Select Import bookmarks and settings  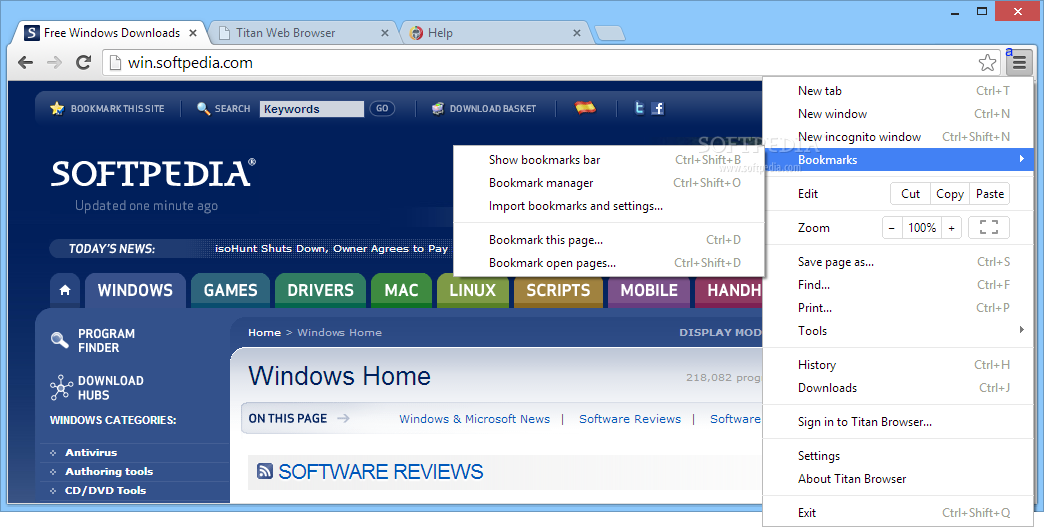click(609, 206)
